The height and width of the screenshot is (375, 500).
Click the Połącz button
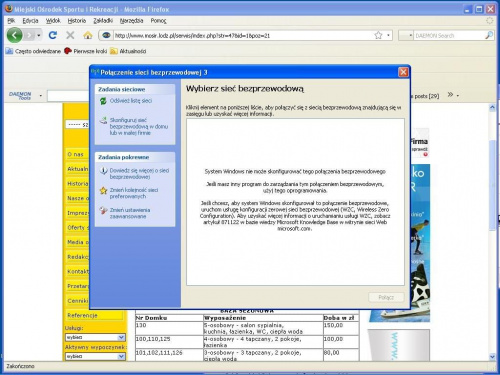point(386,297)
